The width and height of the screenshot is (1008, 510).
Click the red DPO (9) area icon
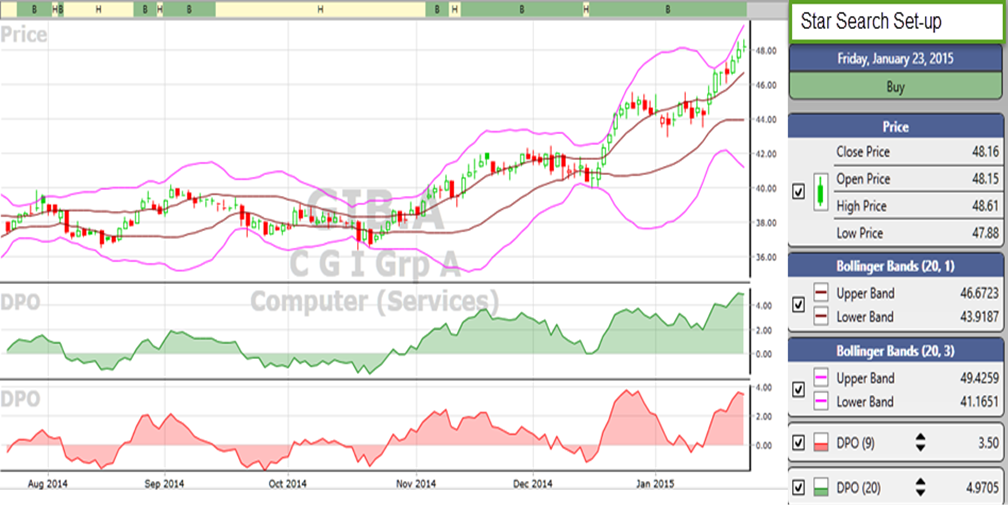821,444
